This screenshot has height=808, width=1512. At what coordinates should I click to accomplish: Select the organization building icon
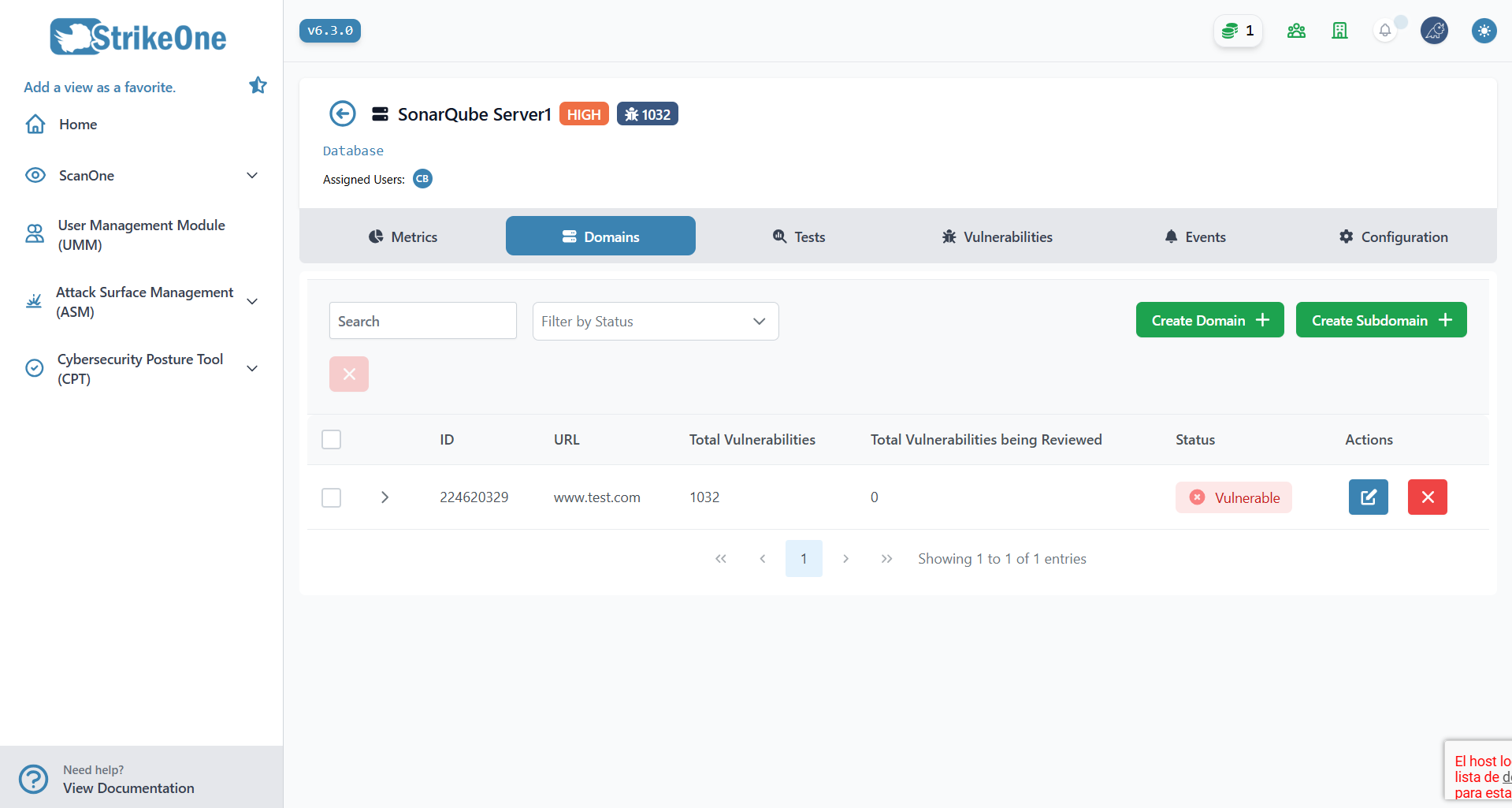click(x=1339, y=31)
